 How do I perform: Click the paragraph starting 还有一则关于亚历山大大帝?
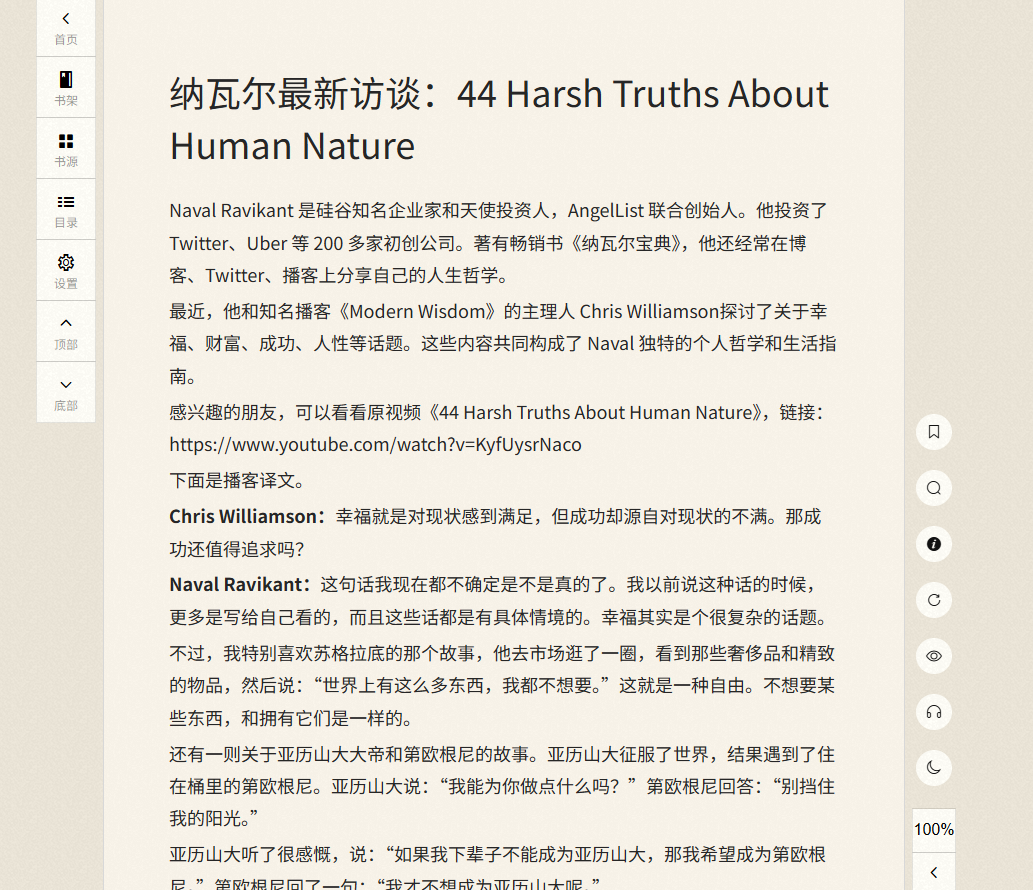coord(502,787)
